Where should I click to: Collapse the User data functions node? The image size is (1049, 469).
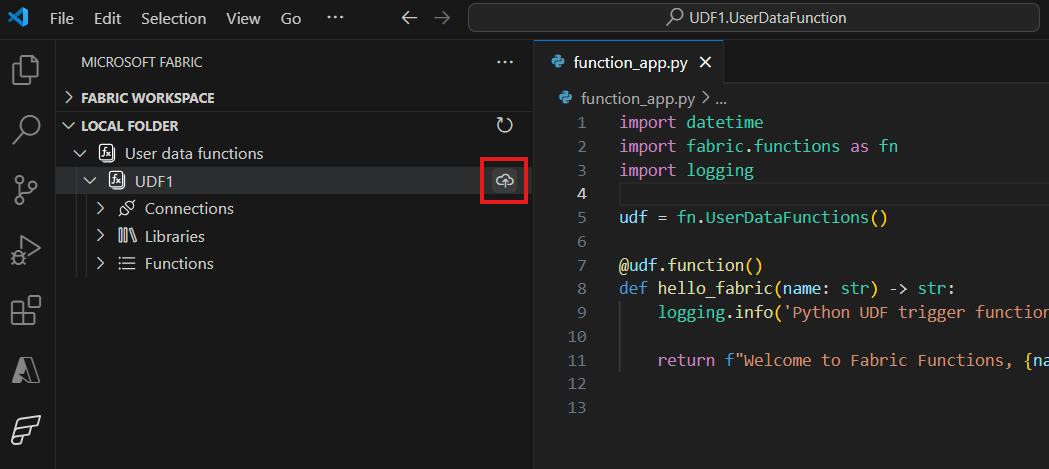click(80, 154)
